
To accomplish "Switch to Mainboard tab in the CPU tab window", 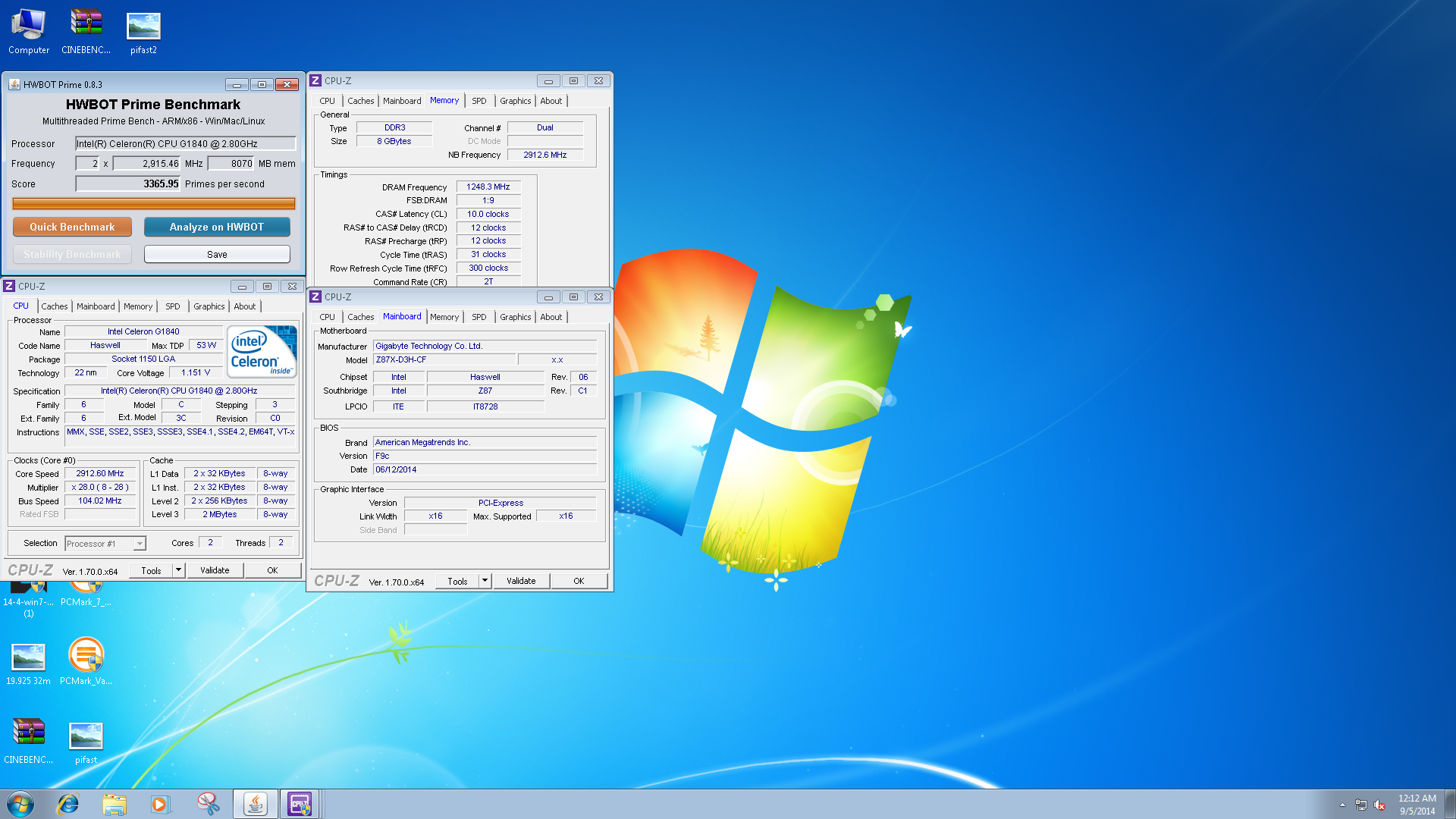I will coord(96,306).
